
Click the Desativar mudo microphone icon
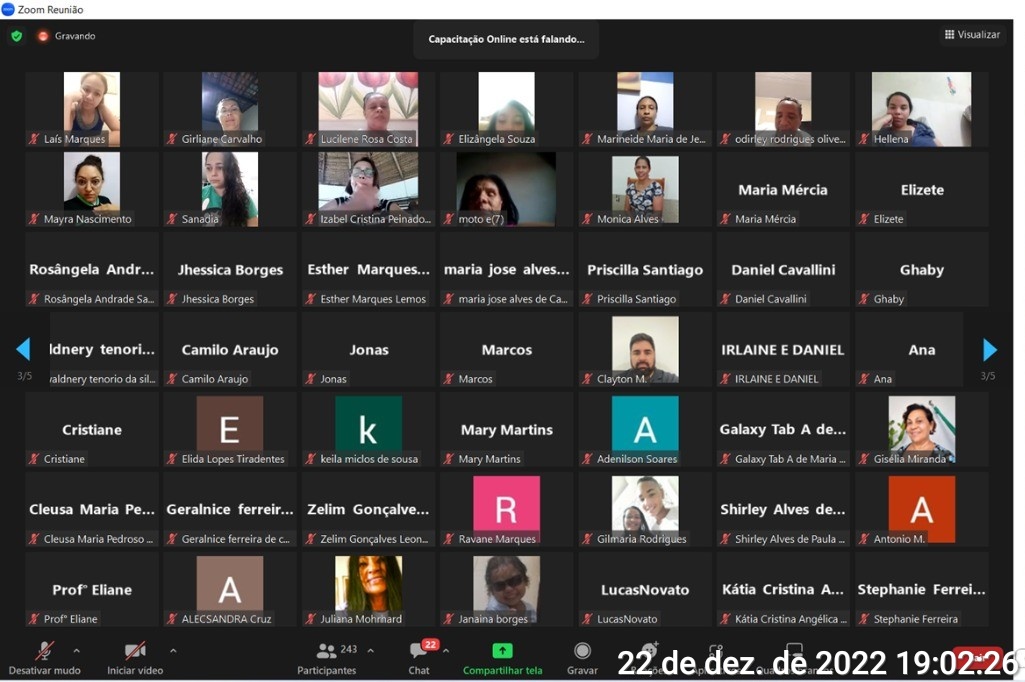(44, 650)
